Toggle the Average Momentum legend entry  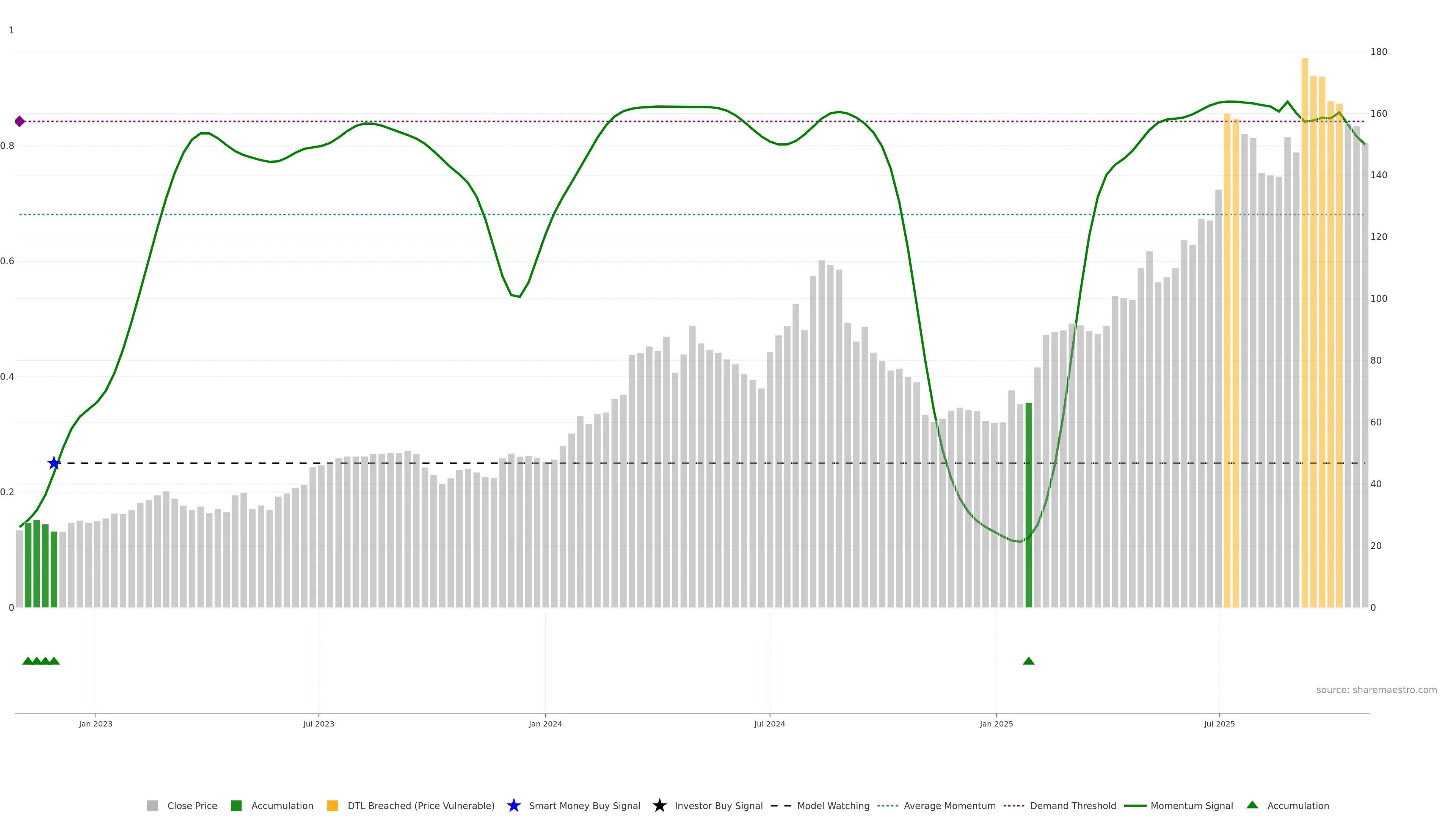(949, 806)
